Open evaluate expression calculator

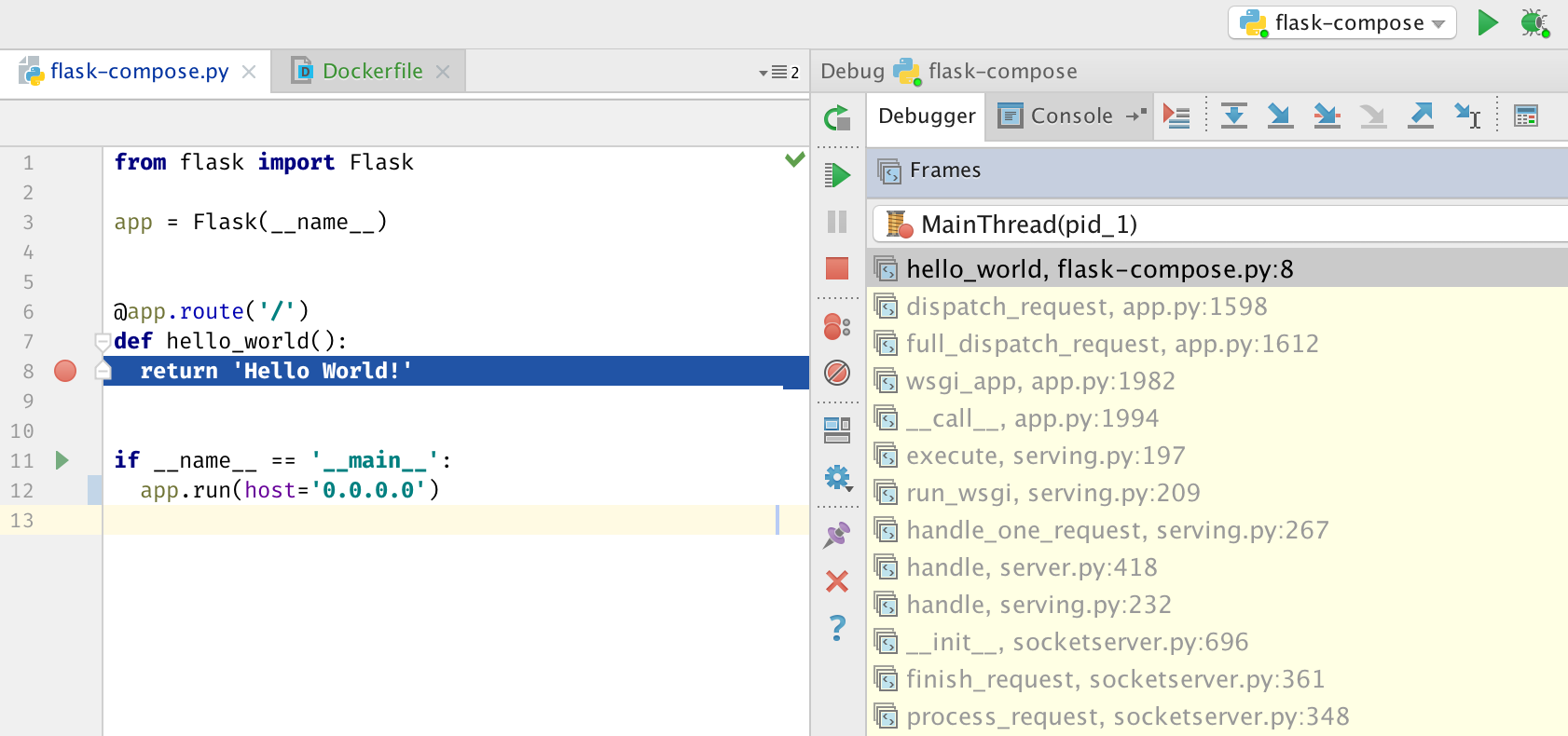(x=1526, y=116)
